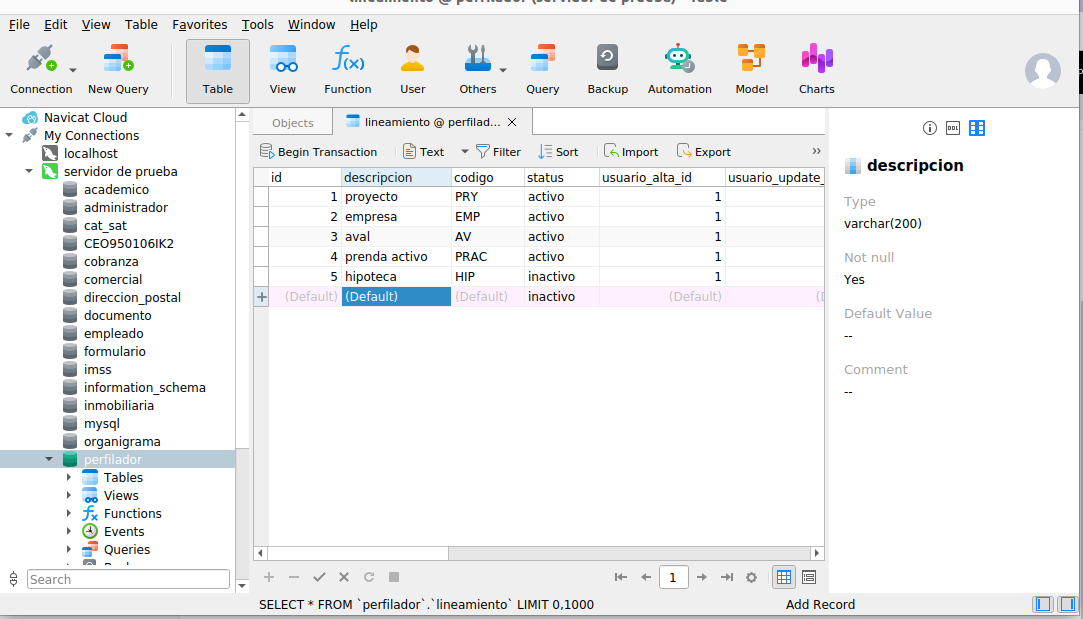Collapse the servidor de prueba connection
The height and width of the screenshot is (619, 1083).
click(29, 172)
